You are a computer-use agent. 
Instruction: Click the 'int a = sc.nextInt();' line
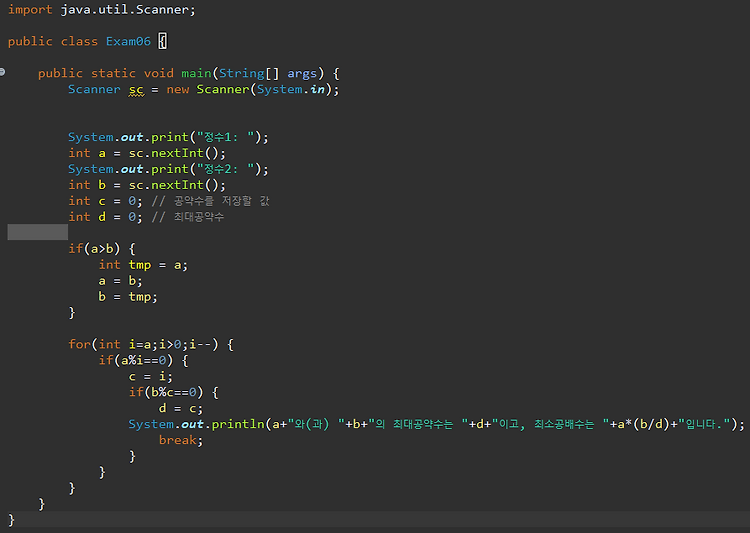point(147,153)
